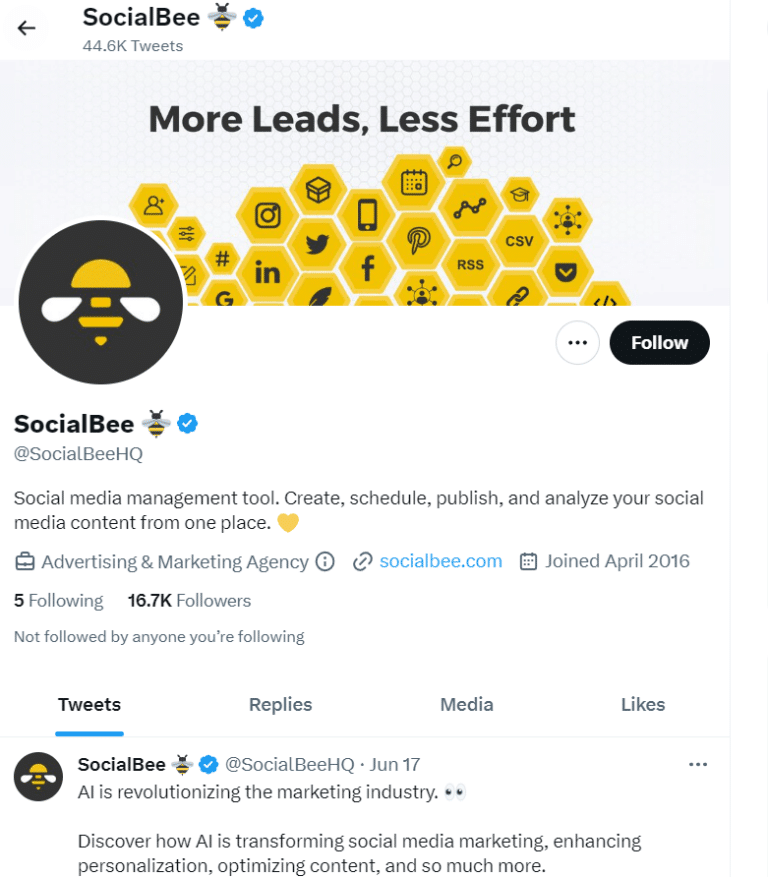Open the profile more options ellipsis
The height and width of the screenshot is (877, 768).
pos(577,342)
